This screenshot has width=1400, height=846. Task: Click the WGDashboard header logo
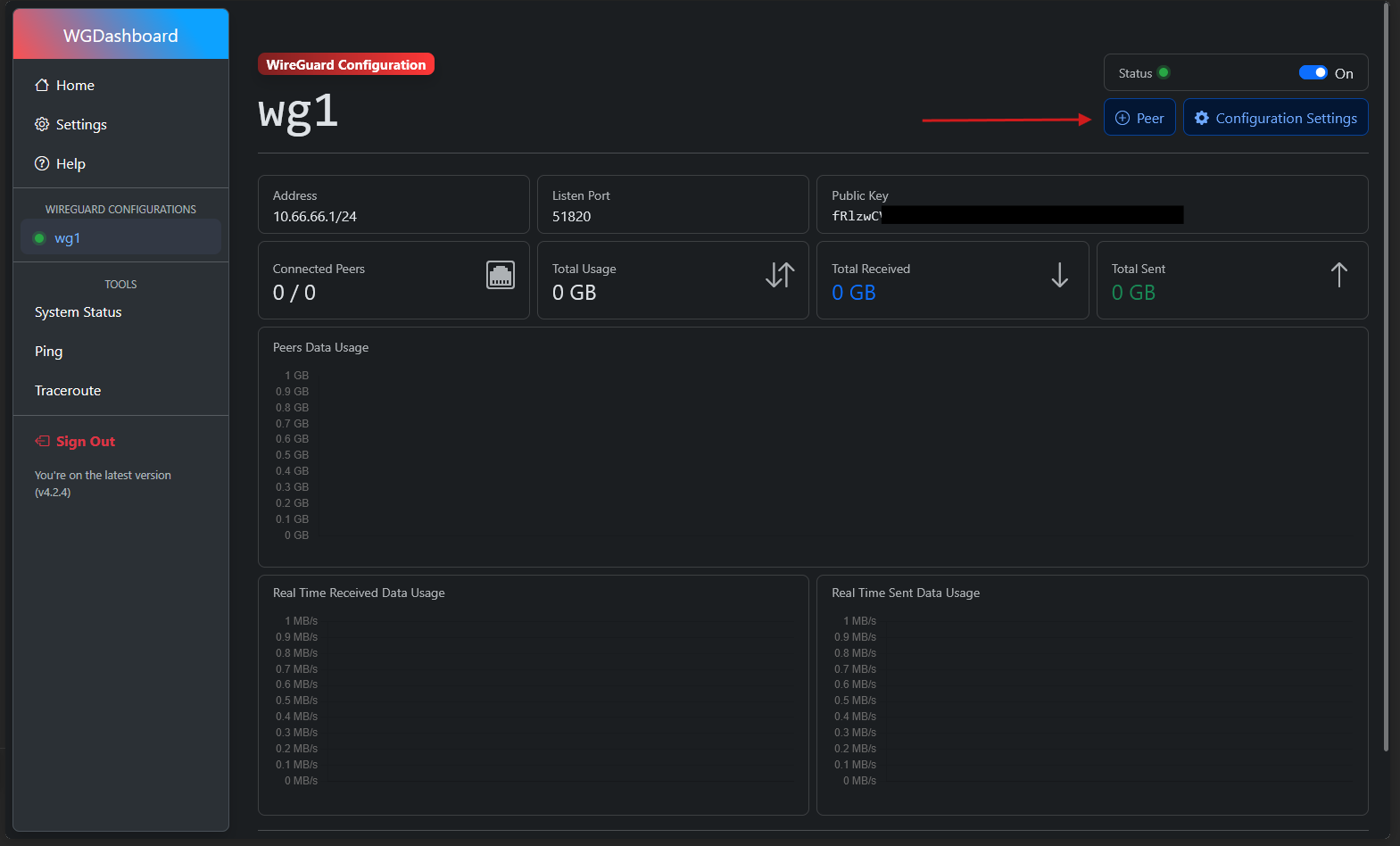(x=120, y=36)
